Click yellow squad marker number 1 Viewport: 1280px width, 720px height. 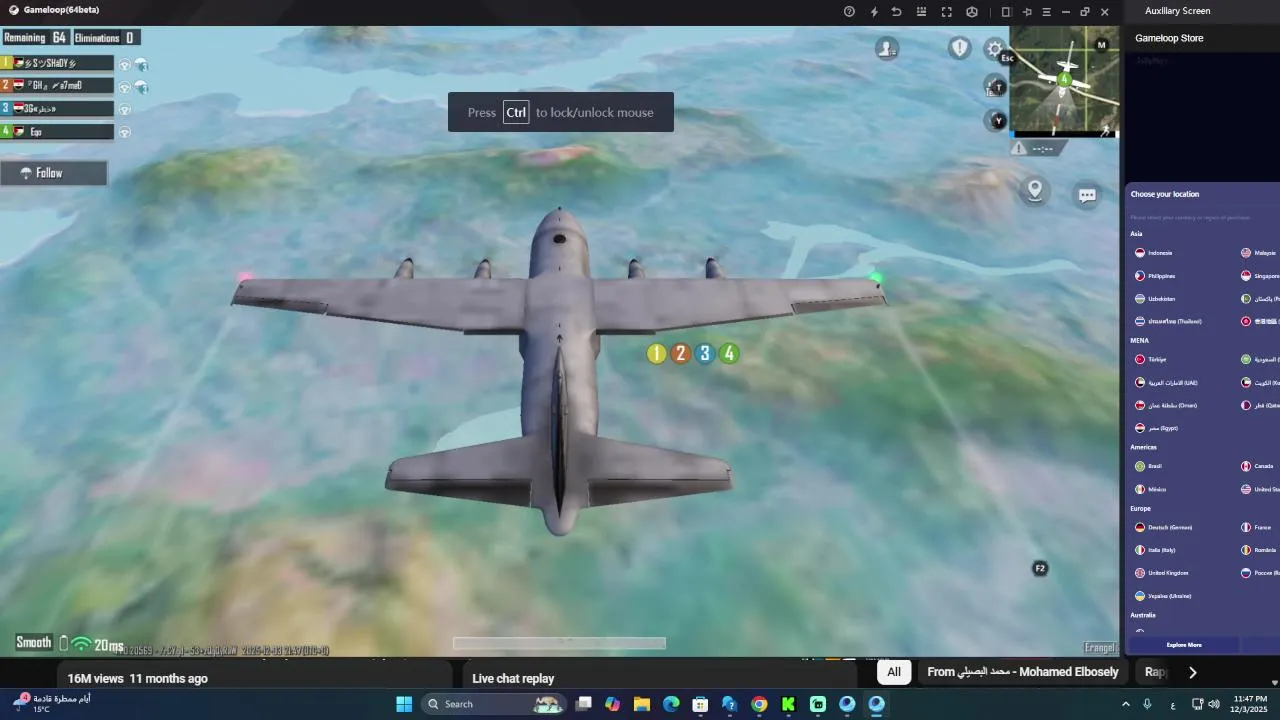656,353
